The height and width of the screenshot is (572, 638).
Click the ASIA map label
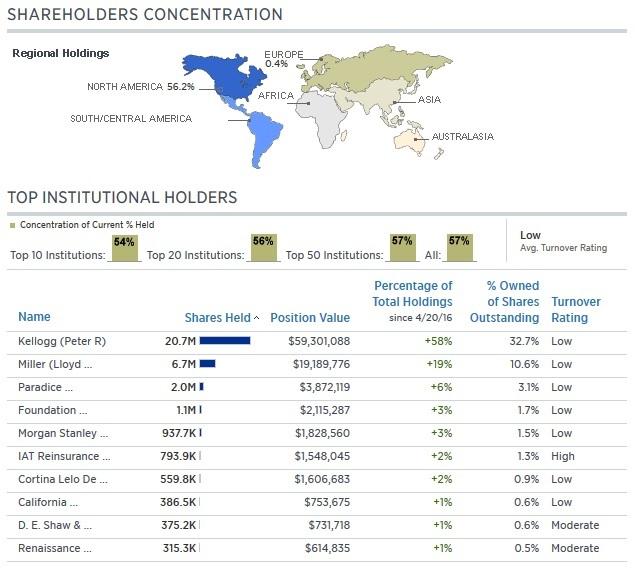point(429,100)
